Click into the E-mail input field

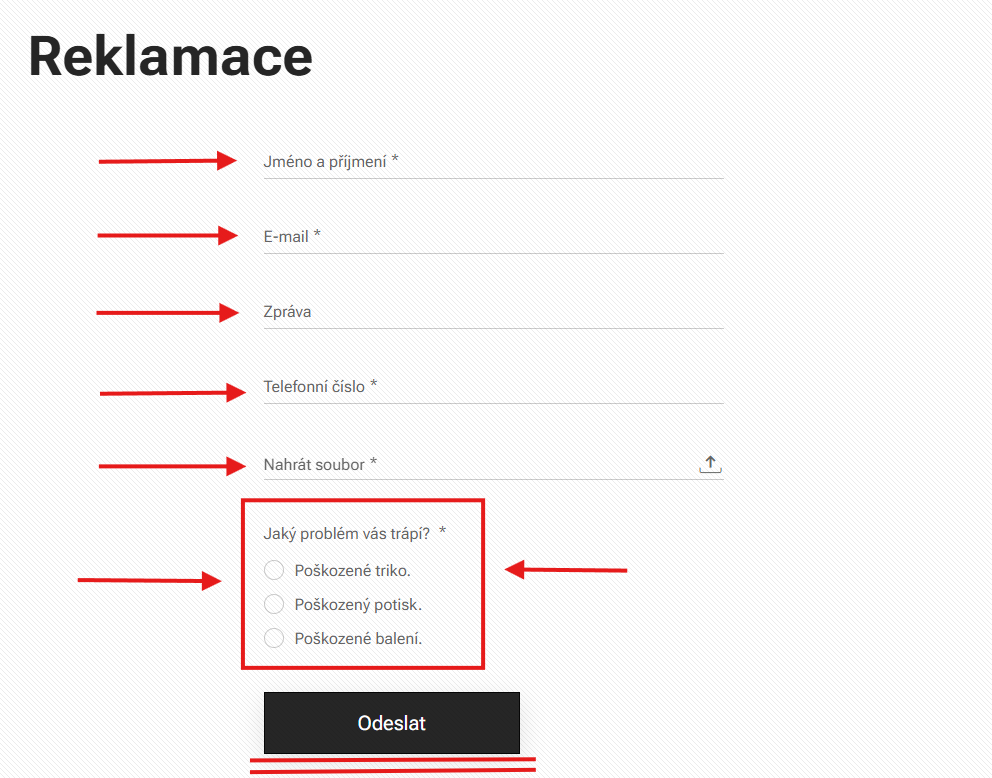(492, 237)
